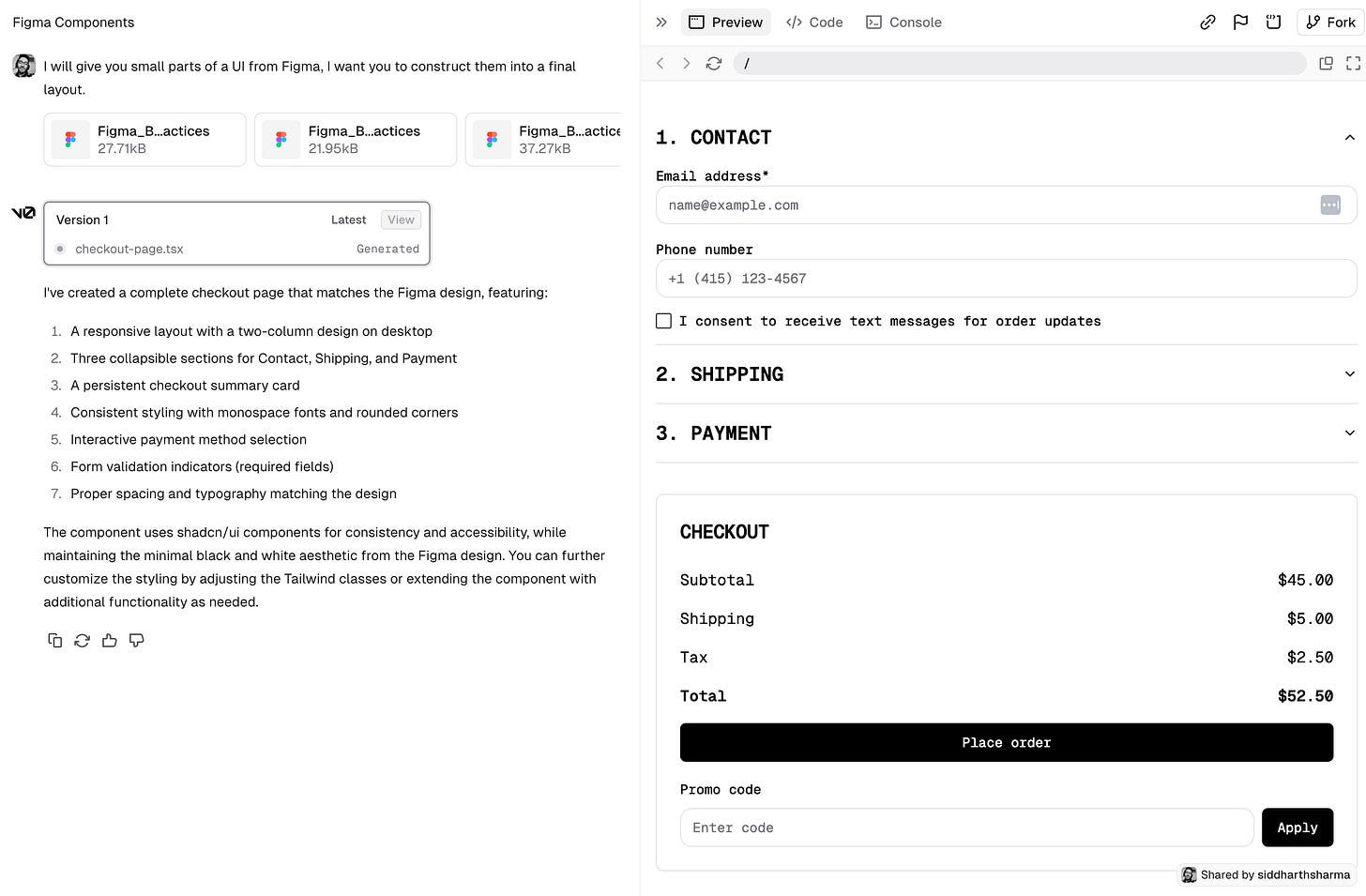The image size is (1366, 896).
Task: Switch to the Console tab
Action: click(903, 23)
